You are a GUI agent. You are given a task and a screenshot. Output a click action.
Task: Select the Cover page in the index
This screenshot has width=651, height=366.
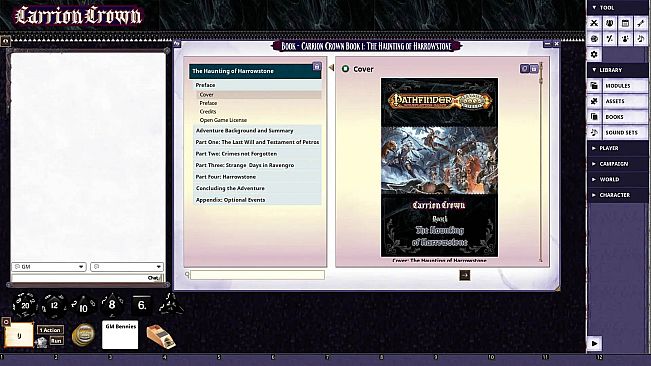[x=259, y=95]
